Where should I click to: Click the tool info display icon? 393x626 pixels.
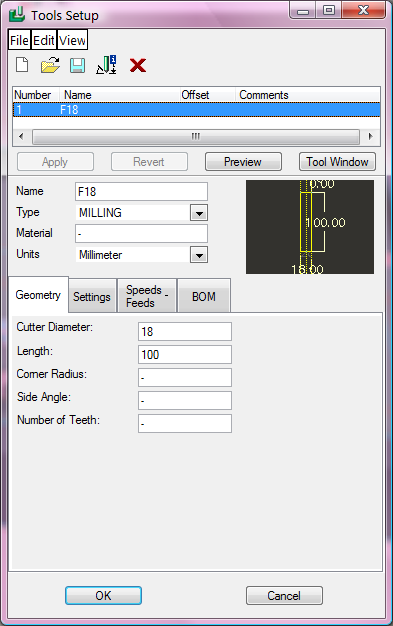coord(106,65)
